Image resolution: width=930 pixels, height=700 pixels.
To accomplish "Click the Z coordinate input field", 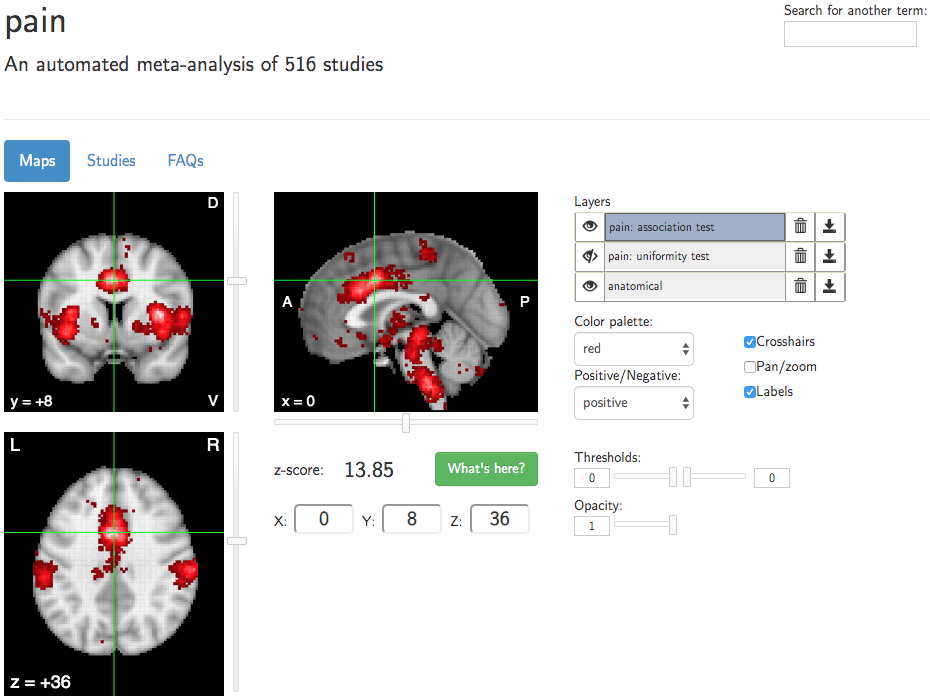I will pyautogui.click(x=499, y=519).
